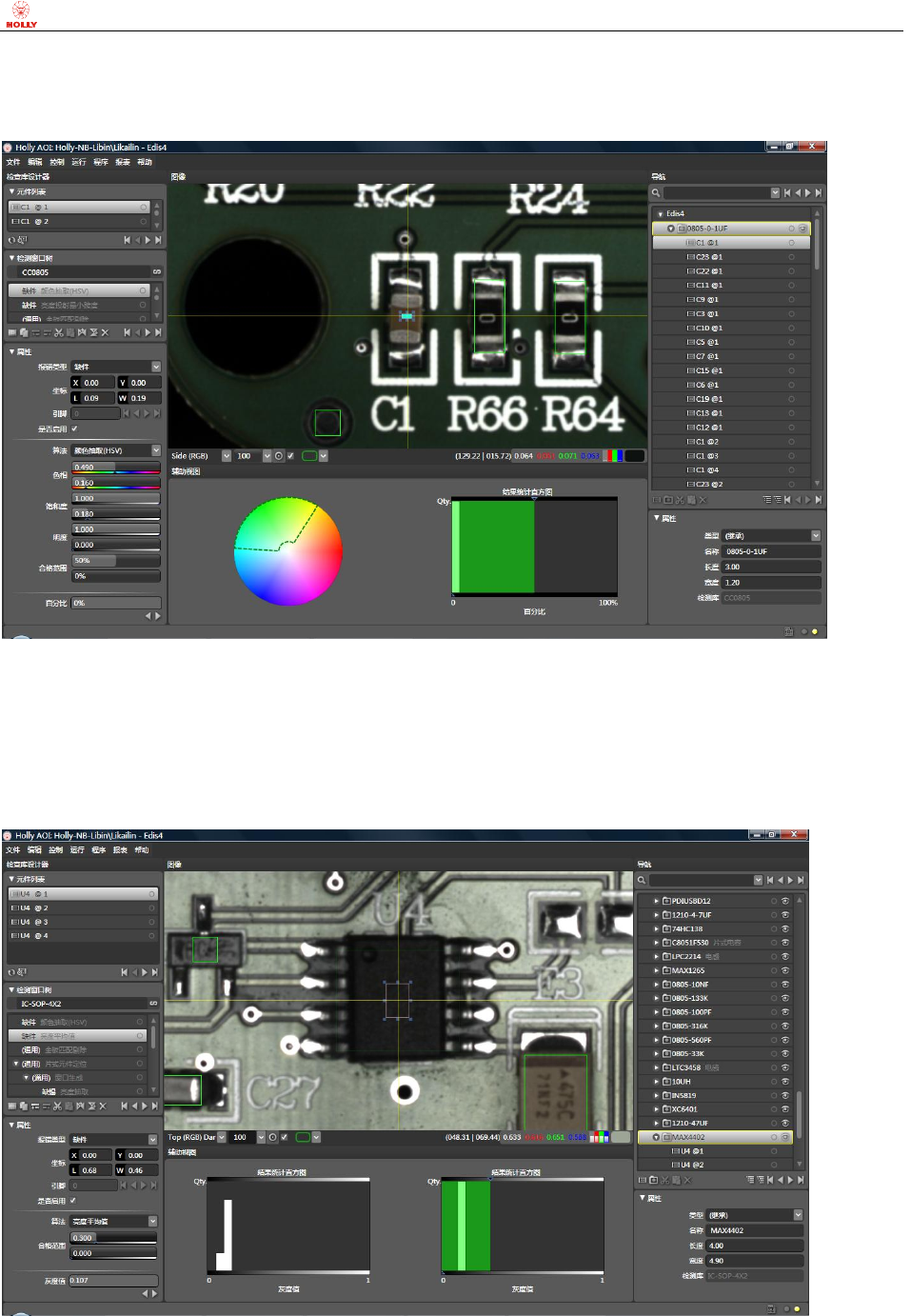Click link icon beside CC0805 library name

point(157,272)
